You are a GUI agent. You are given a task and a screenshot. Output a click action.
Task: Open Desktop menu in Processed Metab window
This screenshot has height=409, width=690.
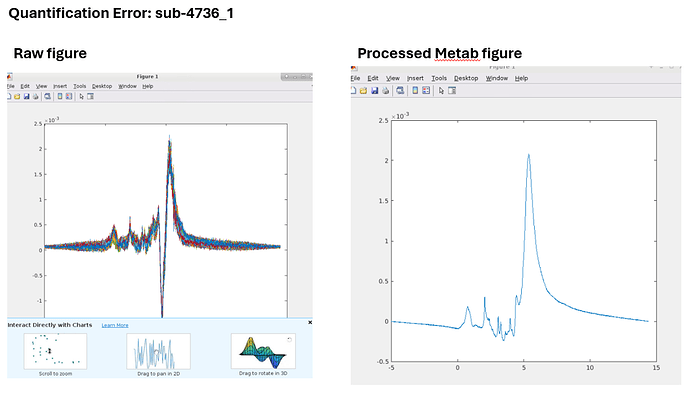point(466,78)
